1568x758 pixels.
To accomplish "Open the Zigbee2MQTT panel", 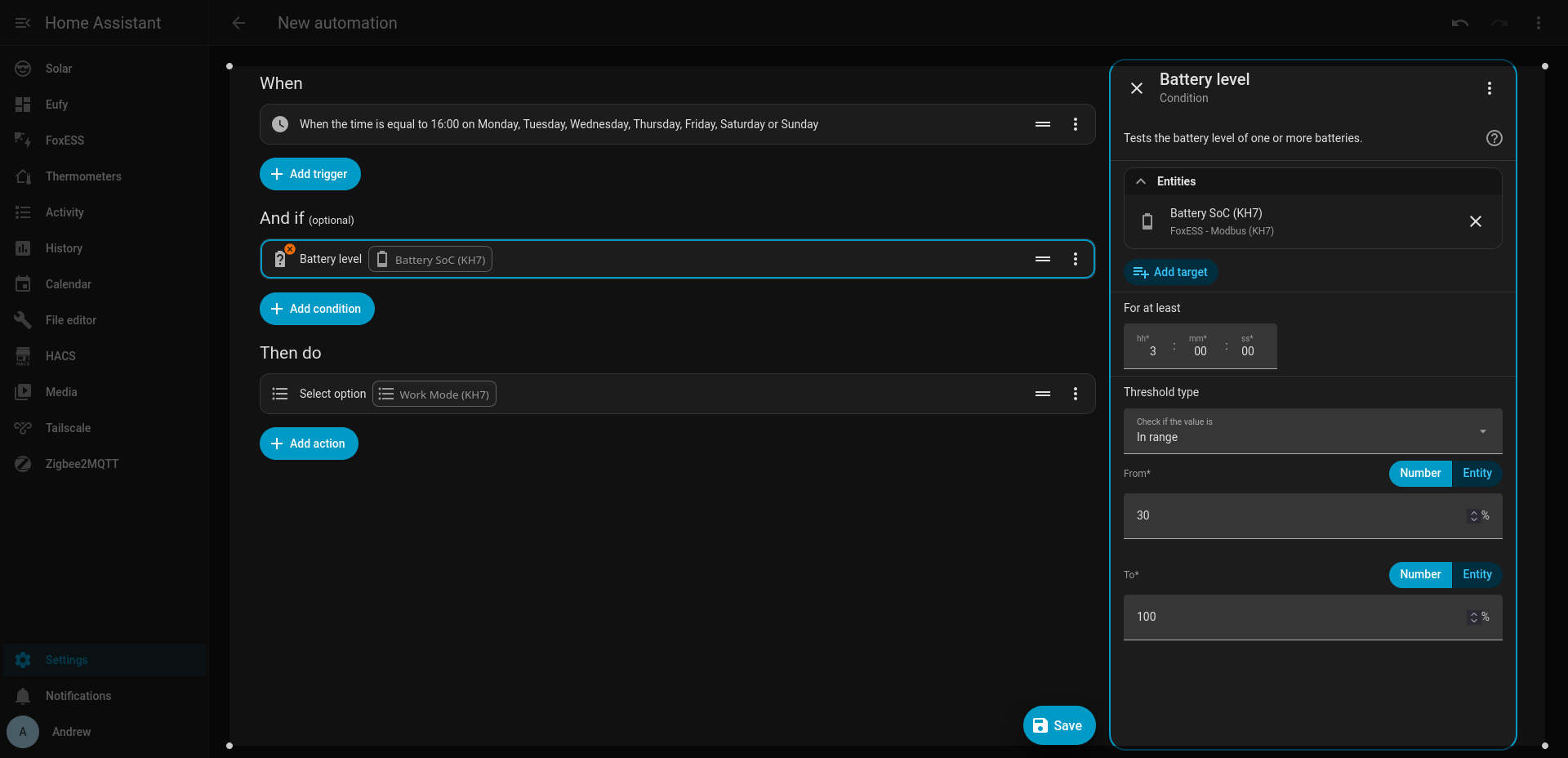I will point(105,464).
